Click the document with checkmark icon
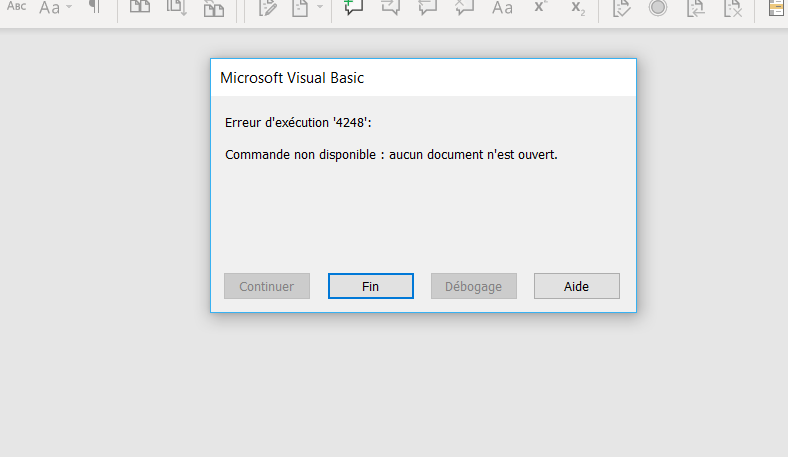The image size is (788, 457). [621, 8]
